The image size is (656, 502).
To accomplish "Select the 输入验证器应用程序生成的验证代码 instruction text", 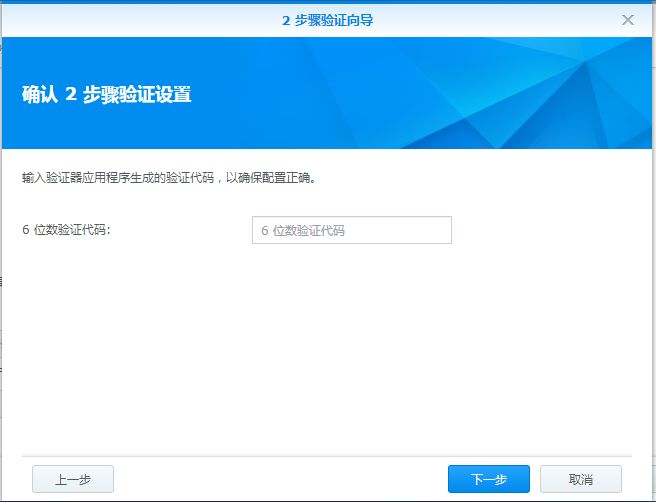I will click(169, 178).
